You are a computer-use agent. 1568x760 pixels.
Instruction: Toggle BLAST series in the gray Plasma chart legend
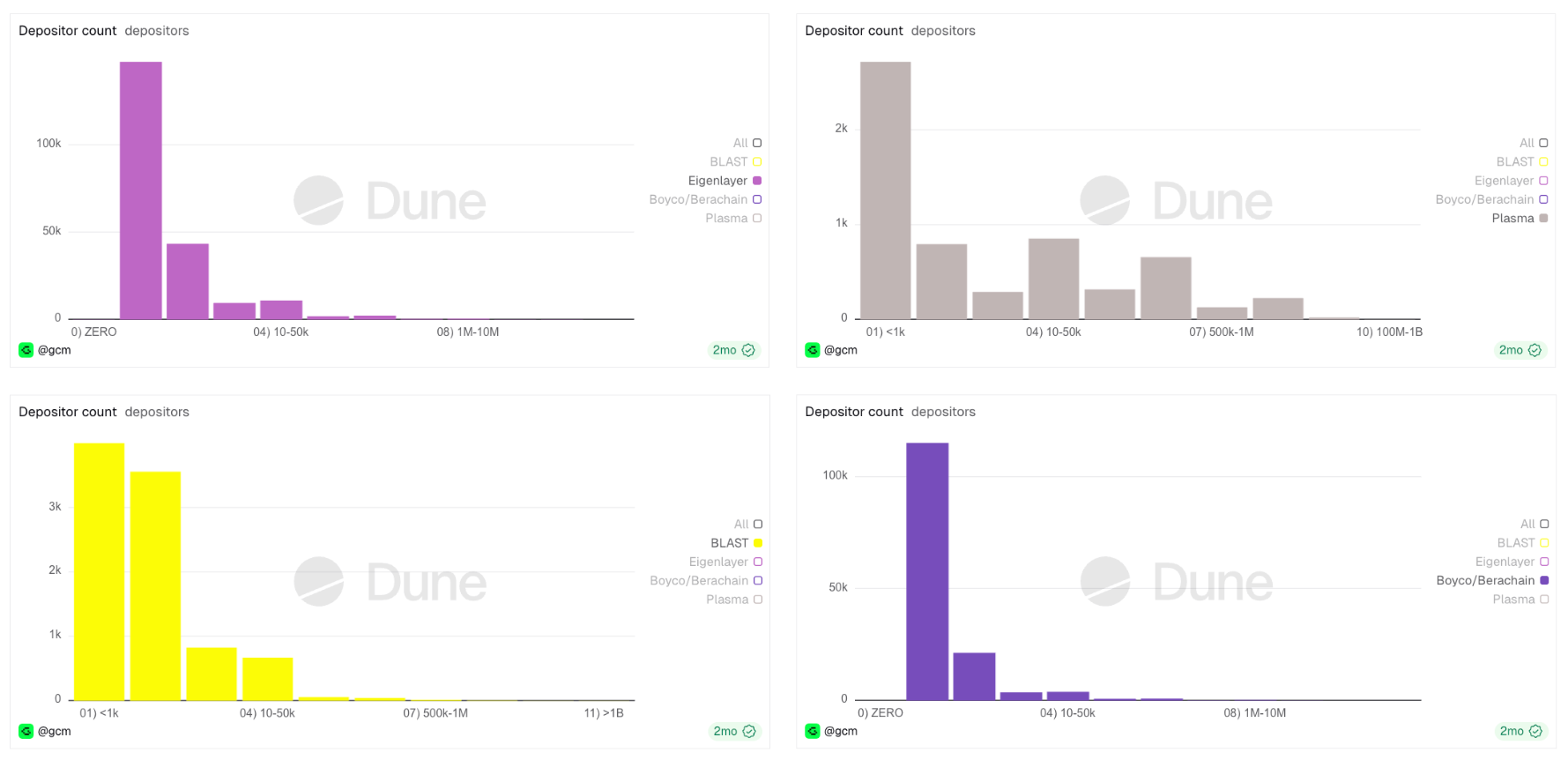[1542, 161]
